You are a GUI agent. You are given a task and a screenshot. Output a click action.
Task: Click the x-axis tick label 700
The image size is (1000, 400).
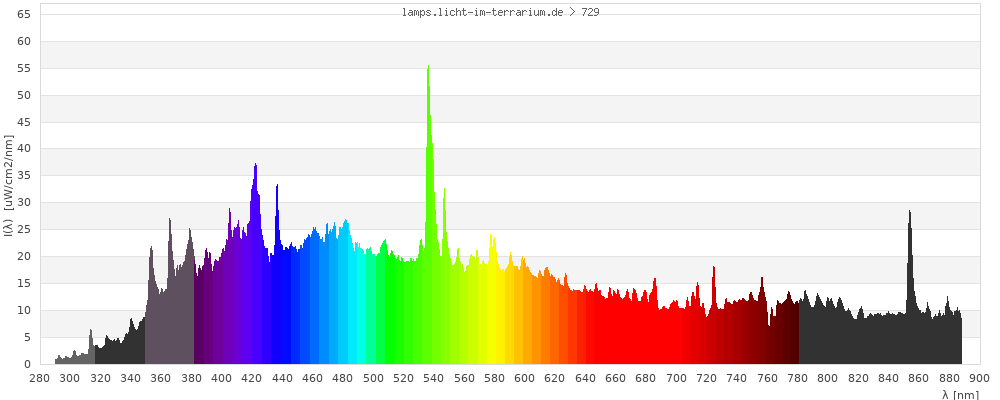[676, 378]
